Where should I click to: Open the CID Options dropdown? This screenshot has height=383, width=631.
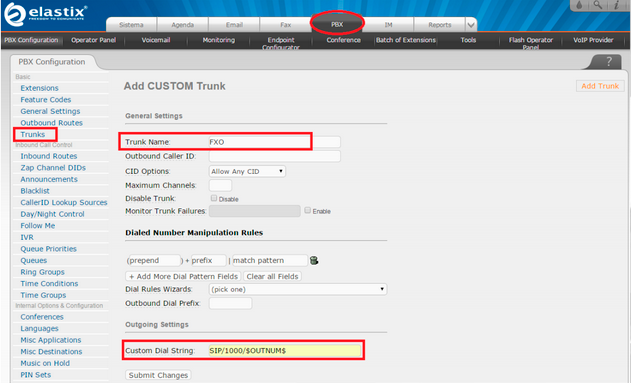(247, 171)
